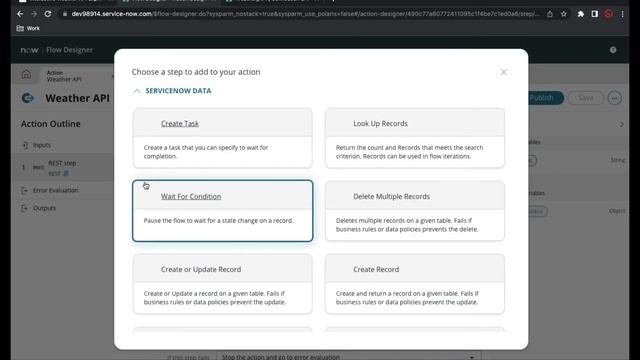Reload the browser page
The width and height of the screenshot is (640, 360).
point(48,14)
